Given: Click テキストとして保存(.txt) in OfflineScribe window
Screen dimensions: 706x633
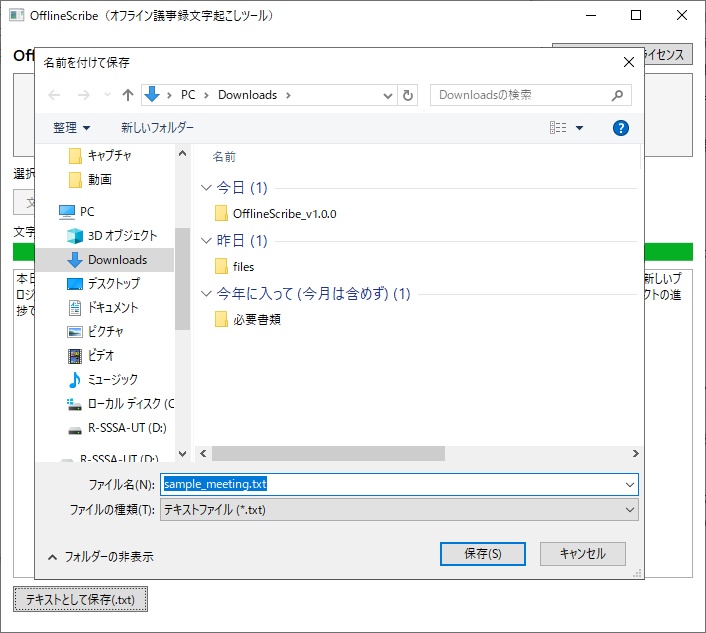Looking at the screenshot, I should 80,599.
